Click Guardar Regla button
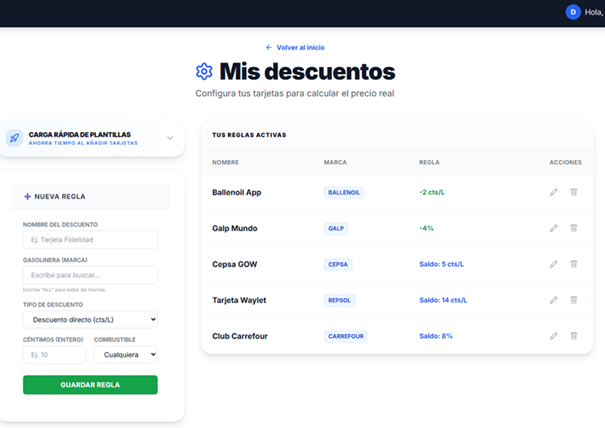Screen dimensions: 605x428 pos(90,385)
